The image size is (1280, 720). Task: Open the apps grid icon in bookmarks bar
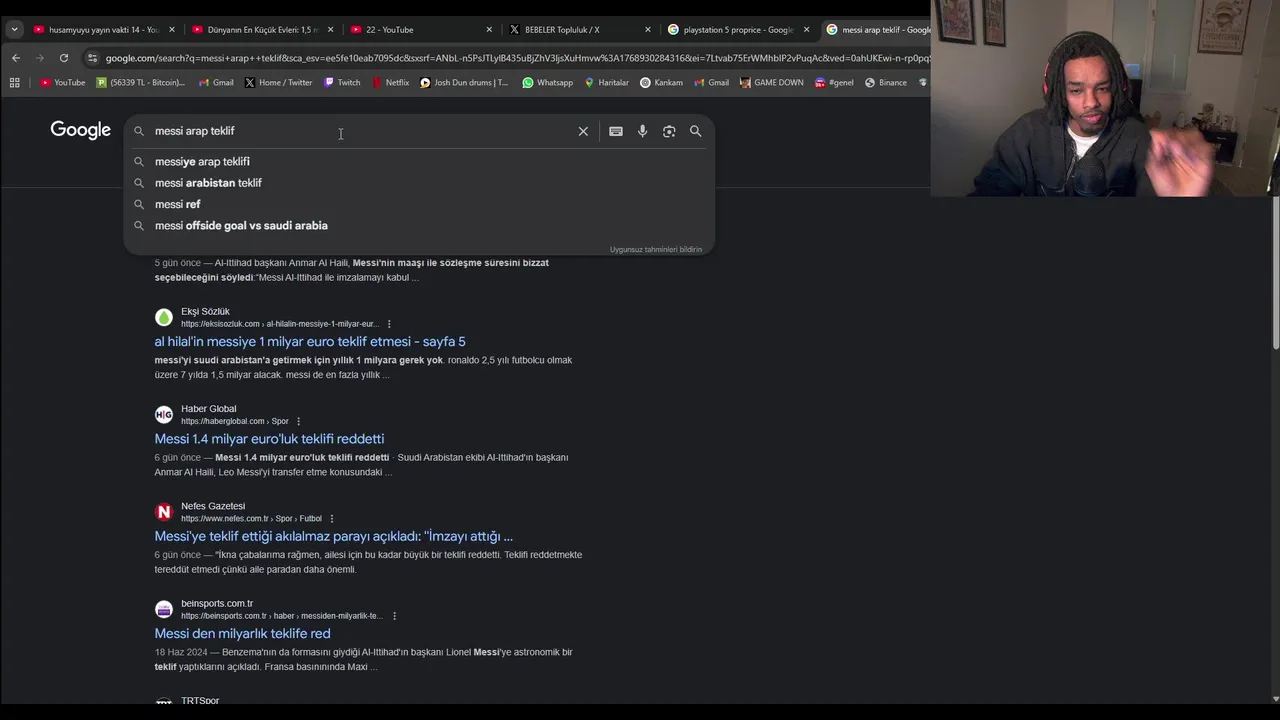coord(14,83)
